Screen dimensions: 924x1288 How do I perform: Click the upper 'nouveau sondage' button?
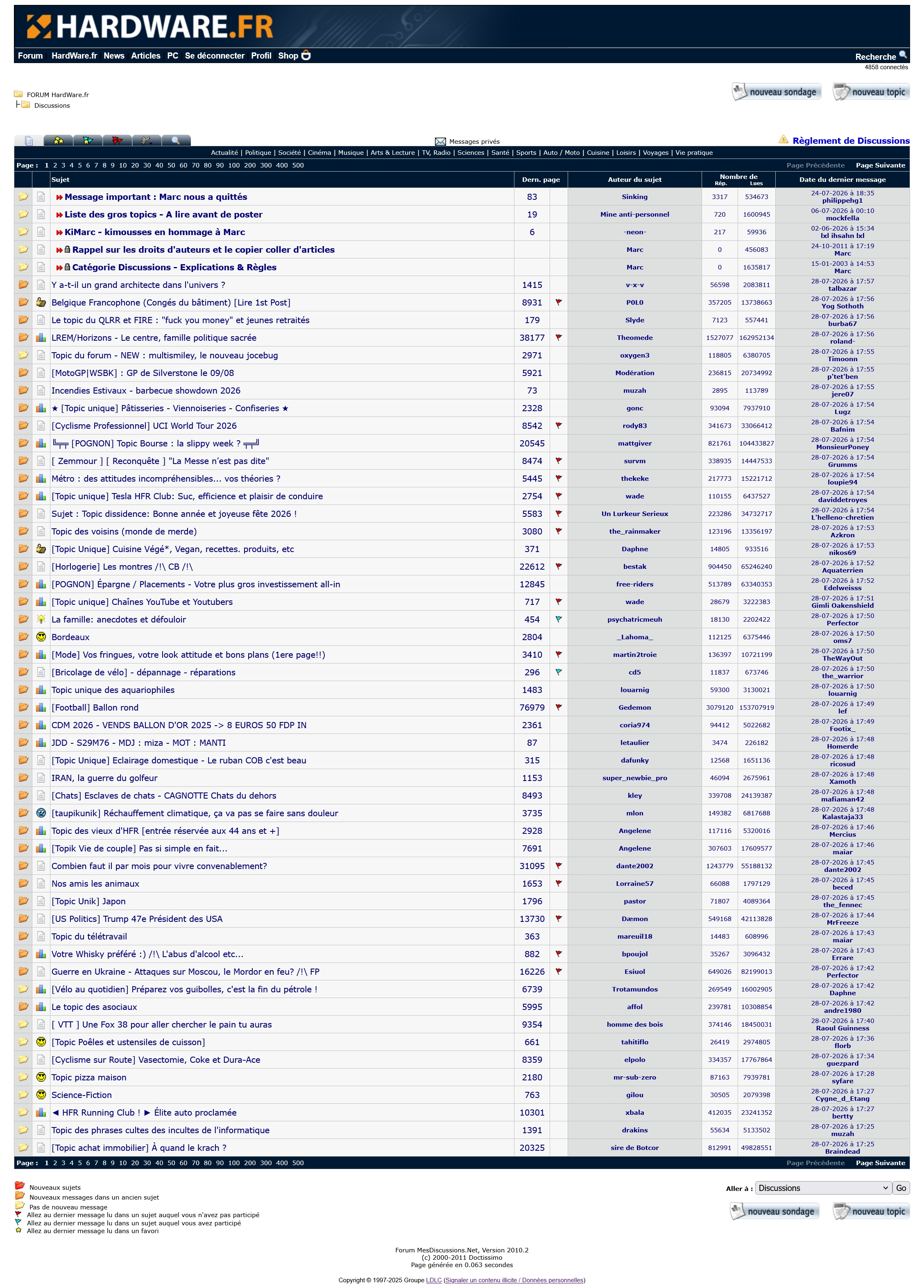(776, 91)
